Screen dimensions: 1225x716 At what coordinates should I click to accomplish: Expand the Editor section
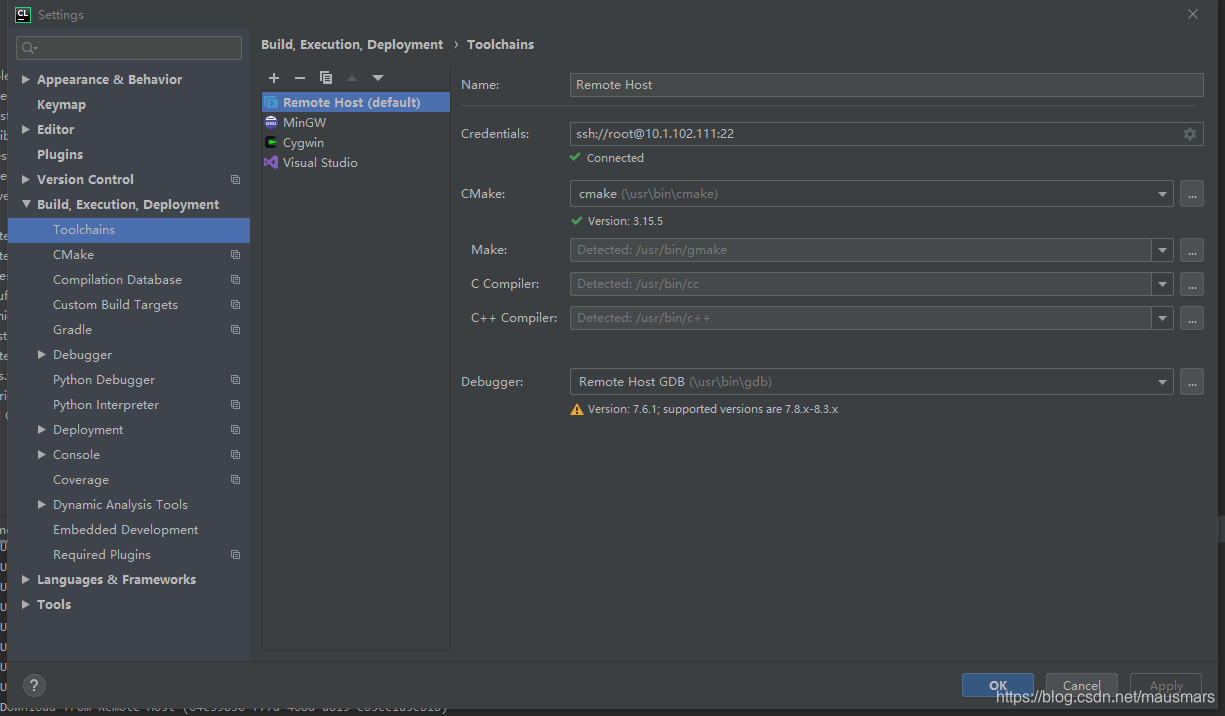(26, 129)
